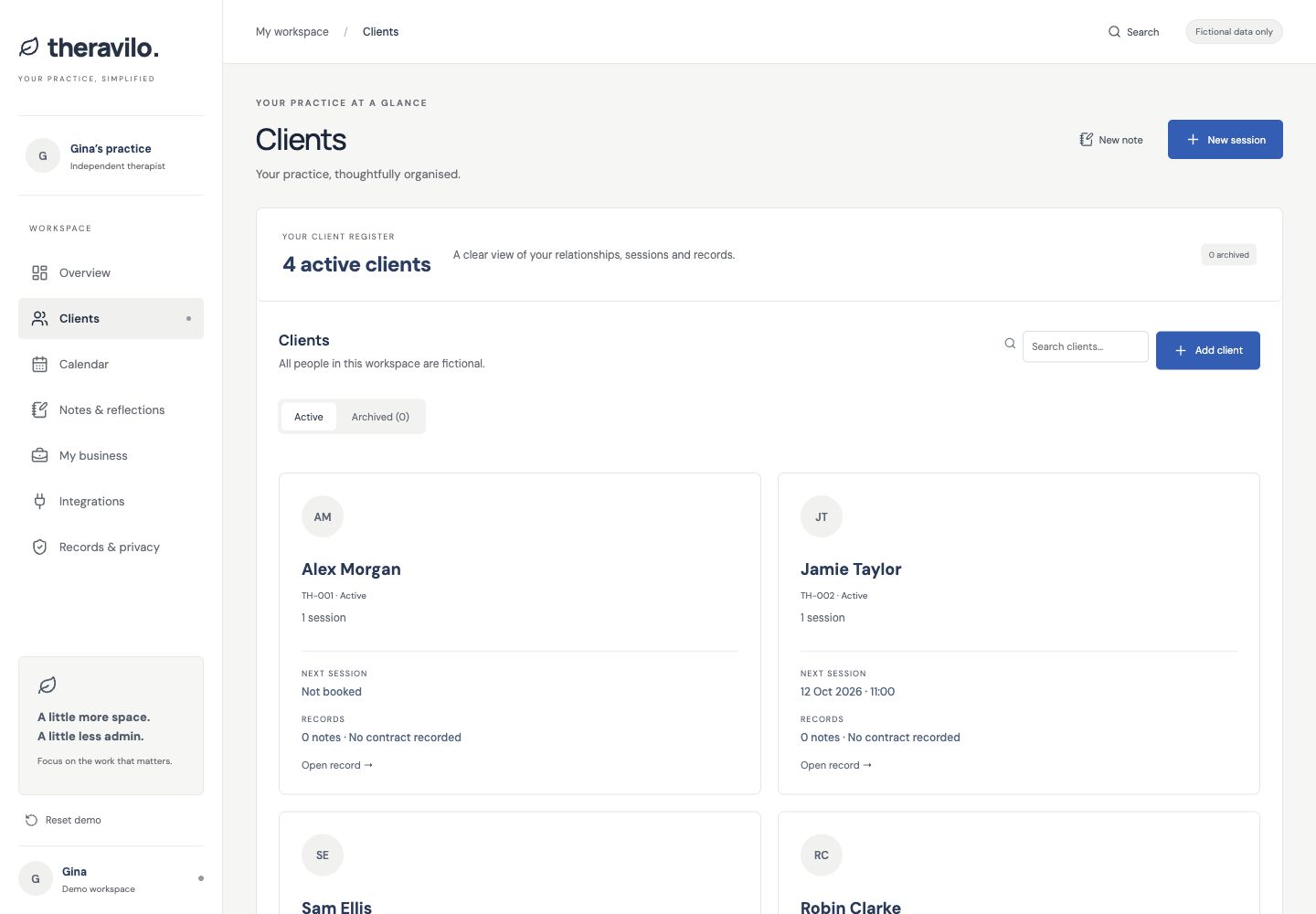Click the SE avatar for Sam Ellis
This screenshot has height=914, width=1316.
[323, 856]
